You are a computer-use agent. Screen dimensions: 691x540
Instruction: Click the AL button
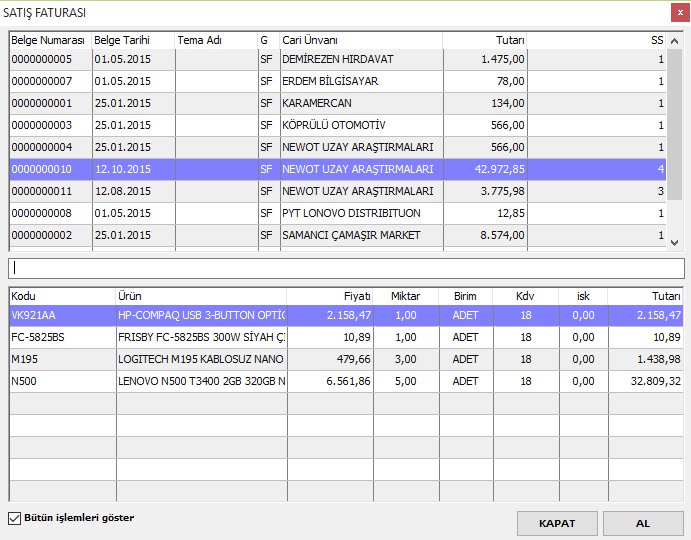pyautogui.click(x=643, y=524)
